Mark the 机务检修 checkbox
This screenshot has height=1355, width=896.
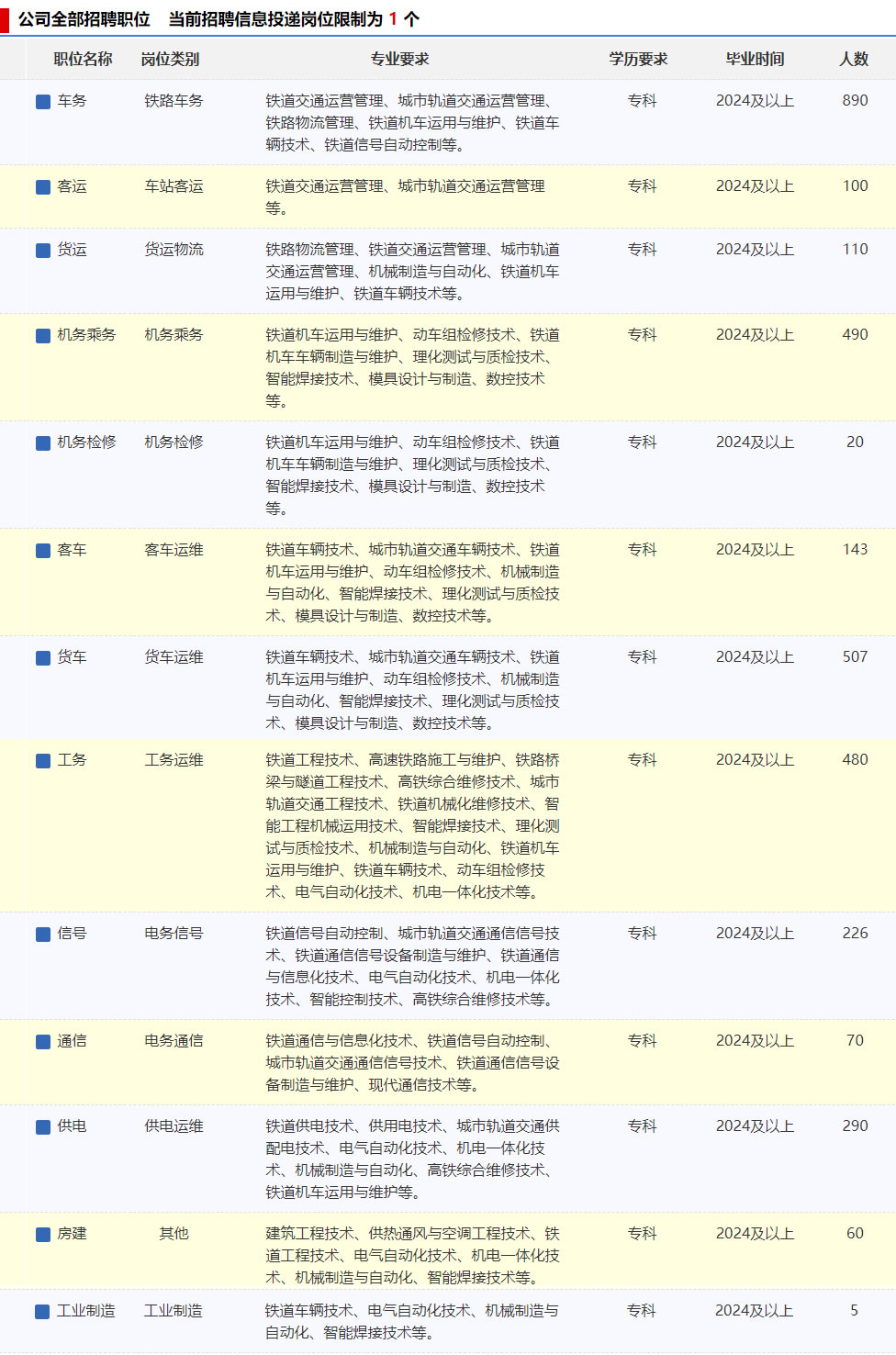[x=43, y=442]
